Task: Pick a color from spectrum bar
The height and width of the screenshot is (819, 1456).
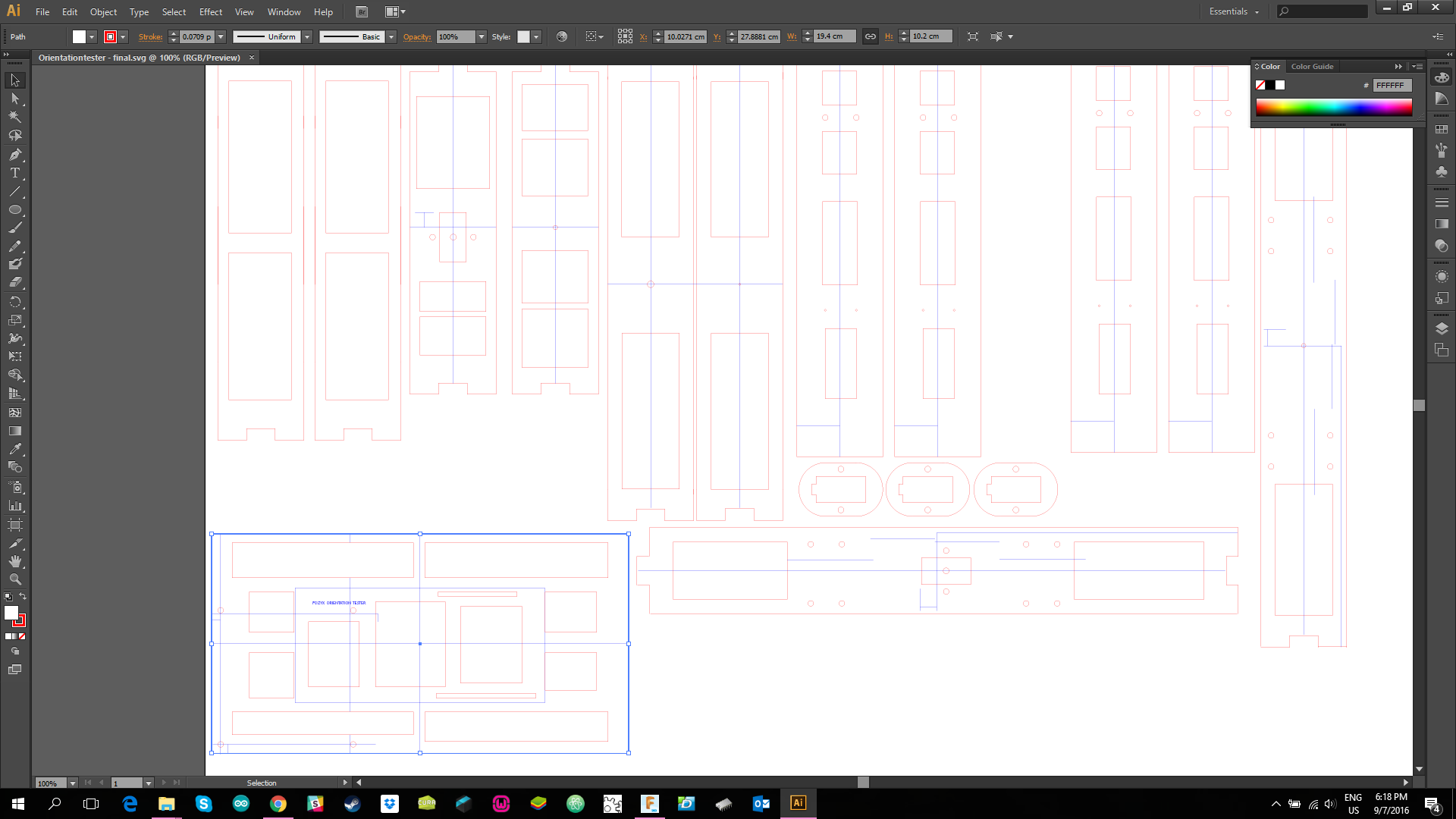Action: tap(1333, 108)
